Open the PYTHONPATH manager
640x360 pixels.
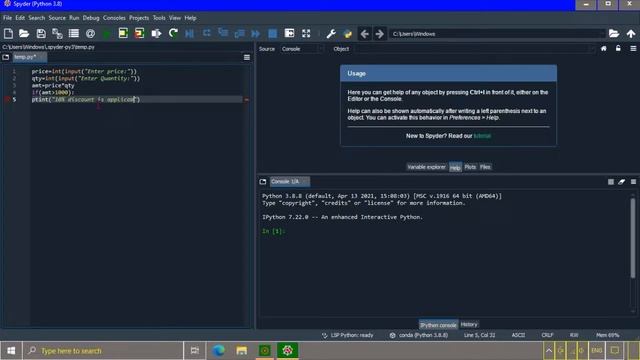click(348, 33)
